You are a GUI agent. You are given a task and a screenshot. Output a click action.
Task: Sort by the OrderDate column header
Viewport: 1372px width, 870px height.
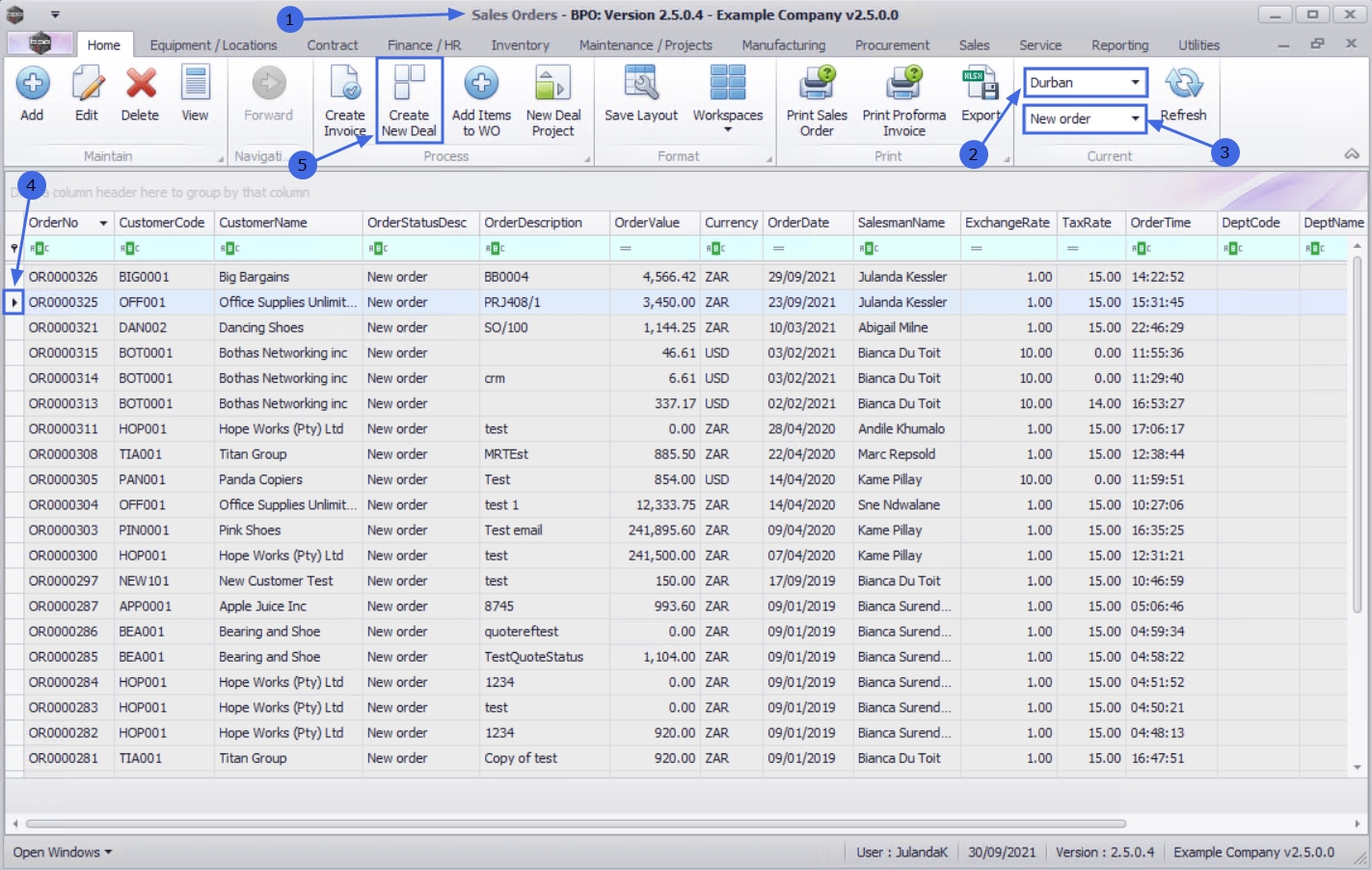click(x=808, y=223)
